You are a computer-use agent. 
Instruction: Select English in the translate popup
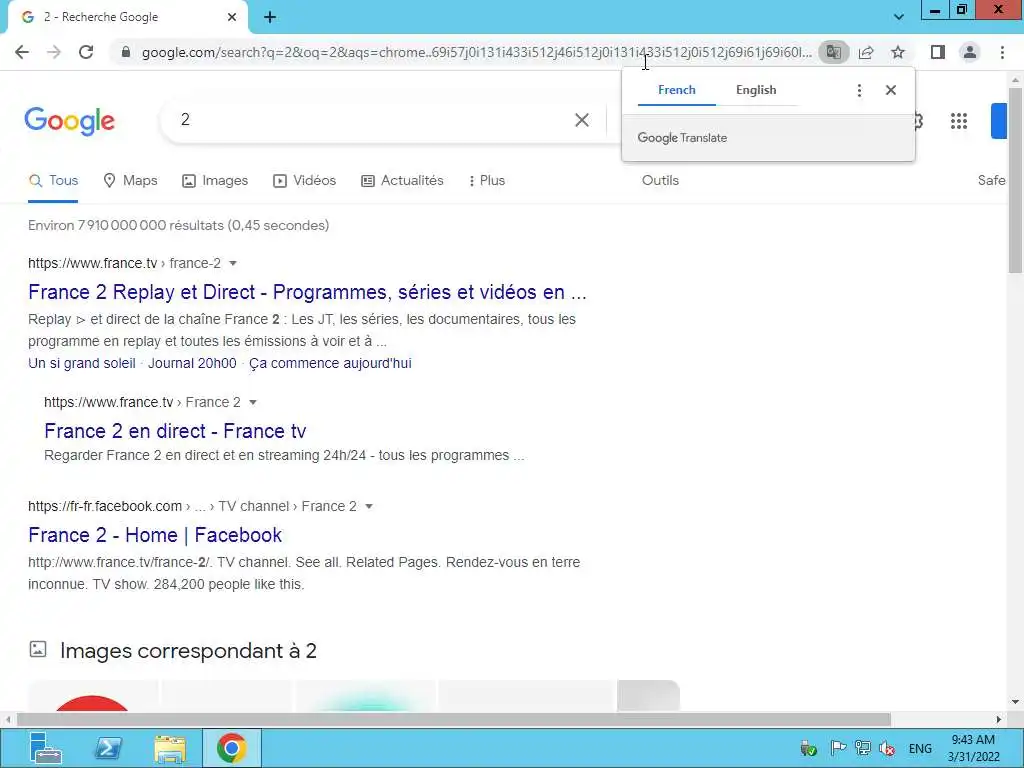pos(756,90)
